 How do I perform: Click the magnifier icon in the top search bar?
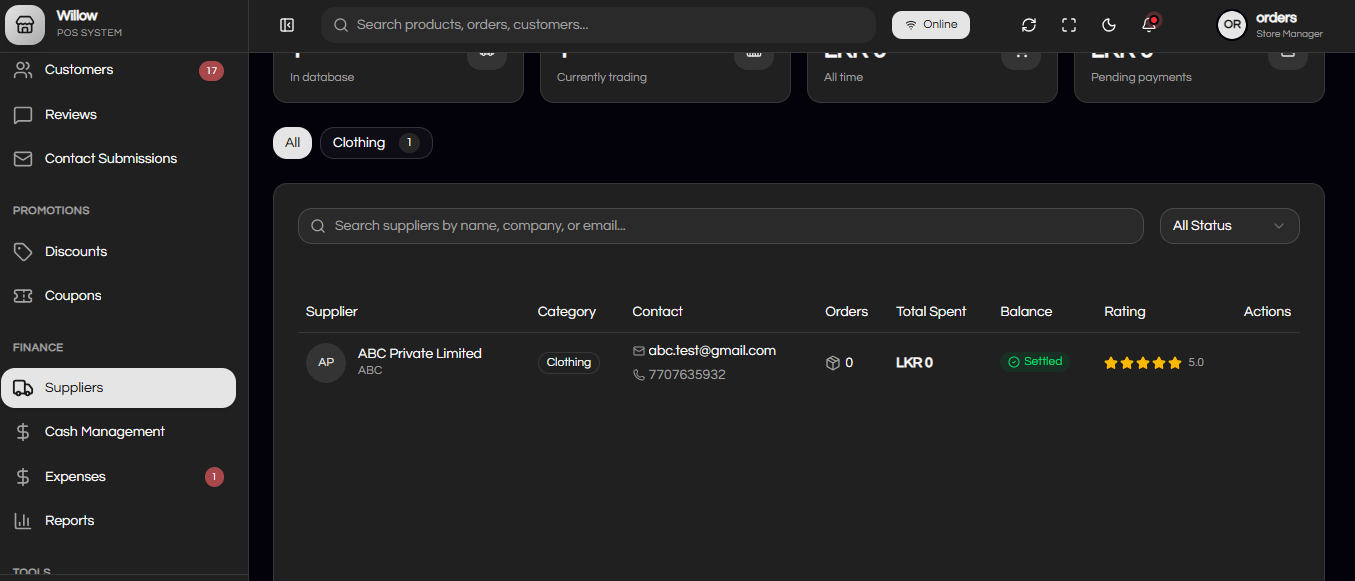click(x=341, y=25)
